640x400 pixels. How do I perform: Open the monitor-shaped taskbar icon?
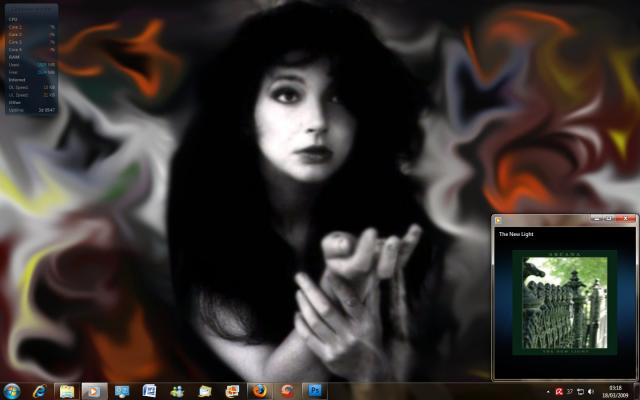(x=122, y=391)
